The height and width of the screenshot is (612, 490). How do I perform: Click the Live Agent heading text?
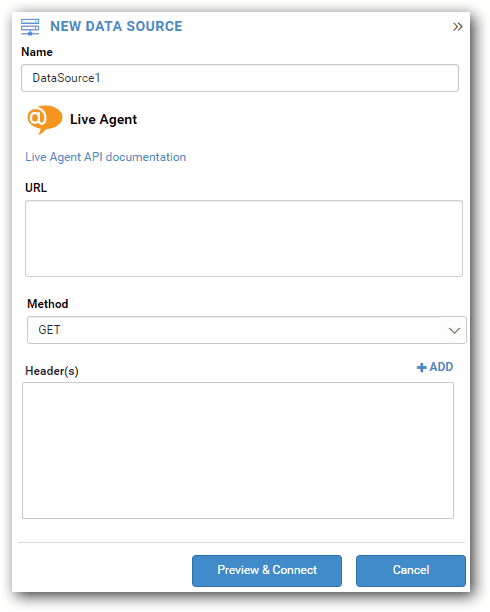point(103,119)
